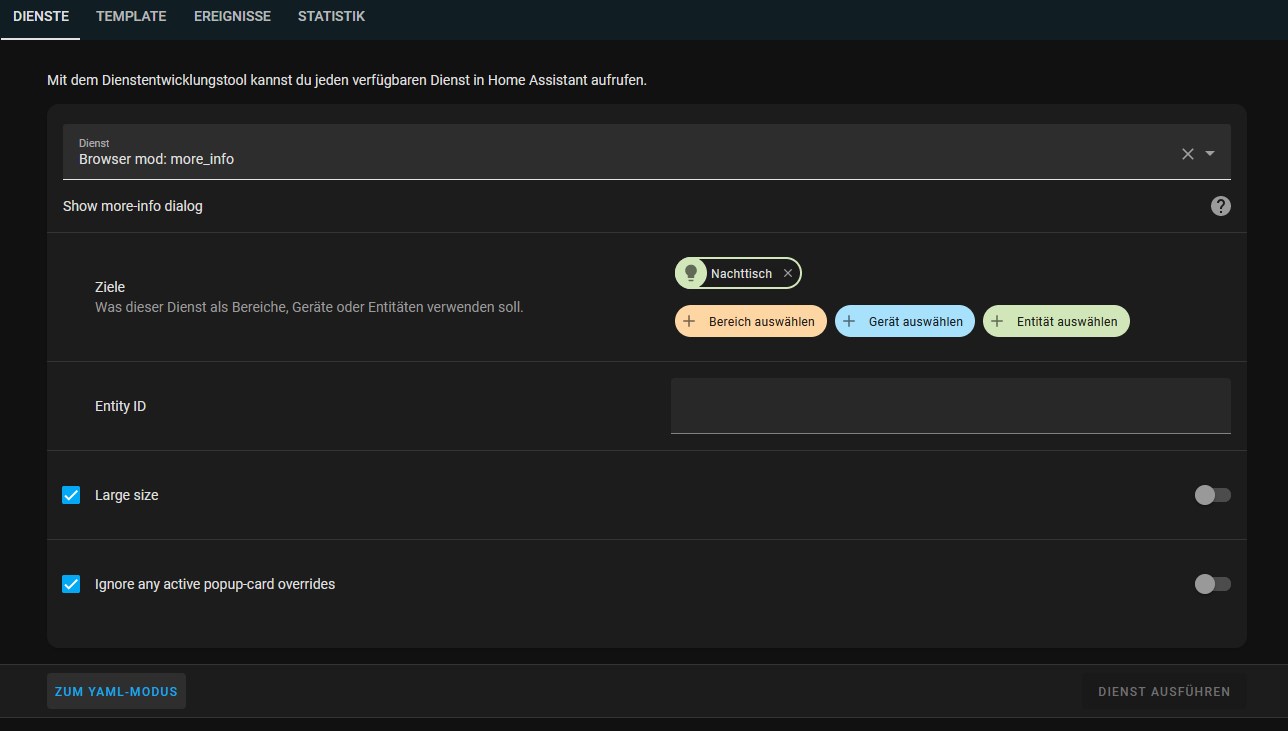1288x731 pixels.
Task: Click the plus icon on Entität auswählen
Action: click(x=997, y=320)
